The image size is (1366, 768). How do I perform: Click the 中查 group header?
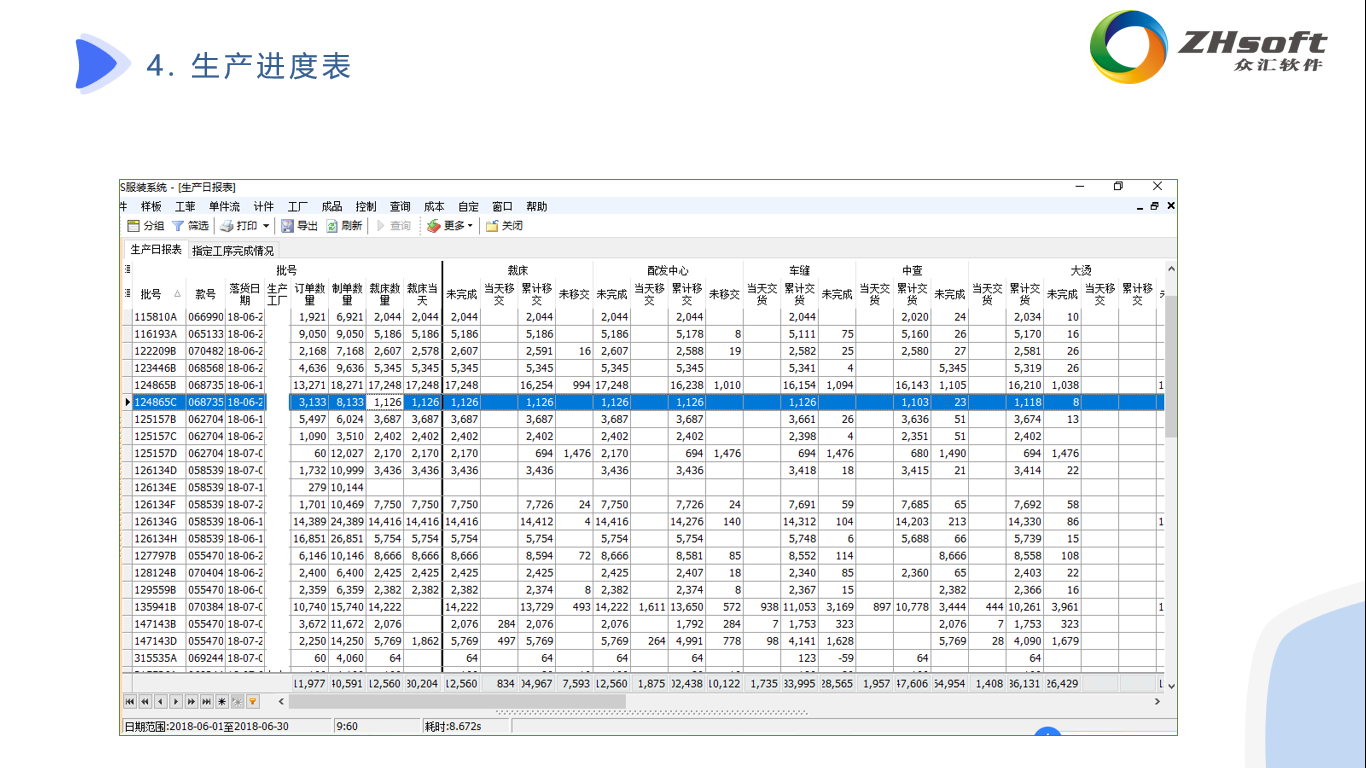912,270
